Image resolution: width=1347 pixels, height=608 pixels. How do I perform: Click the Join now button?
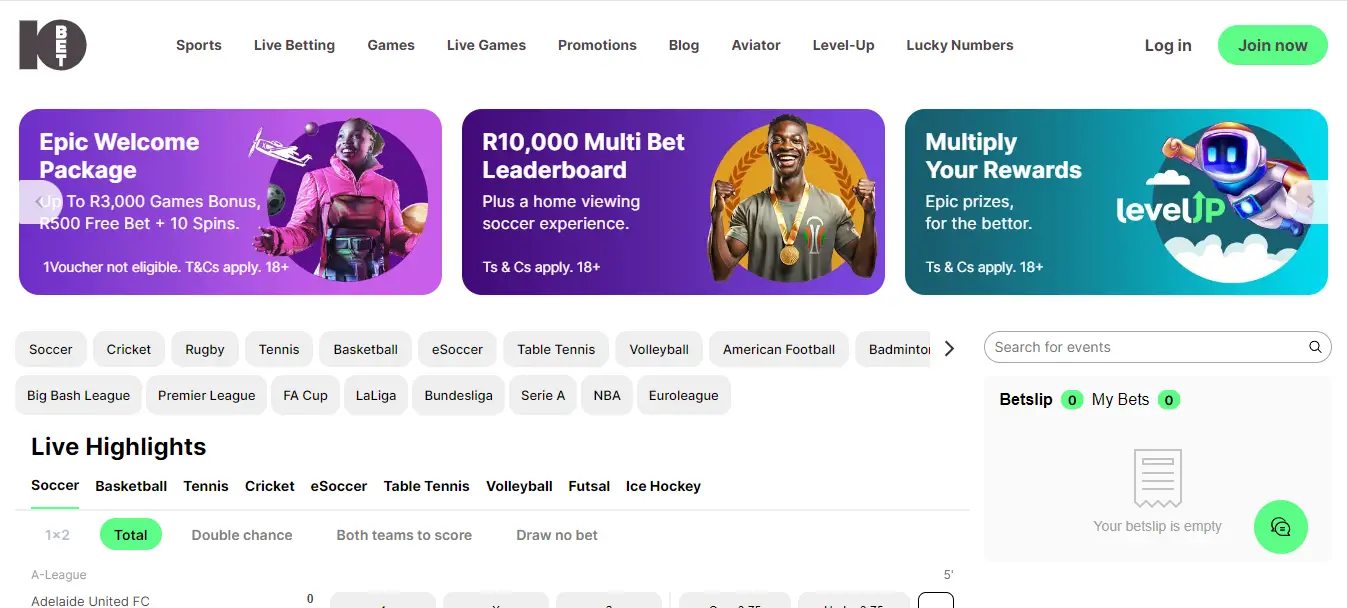(x=1272, y=45)
